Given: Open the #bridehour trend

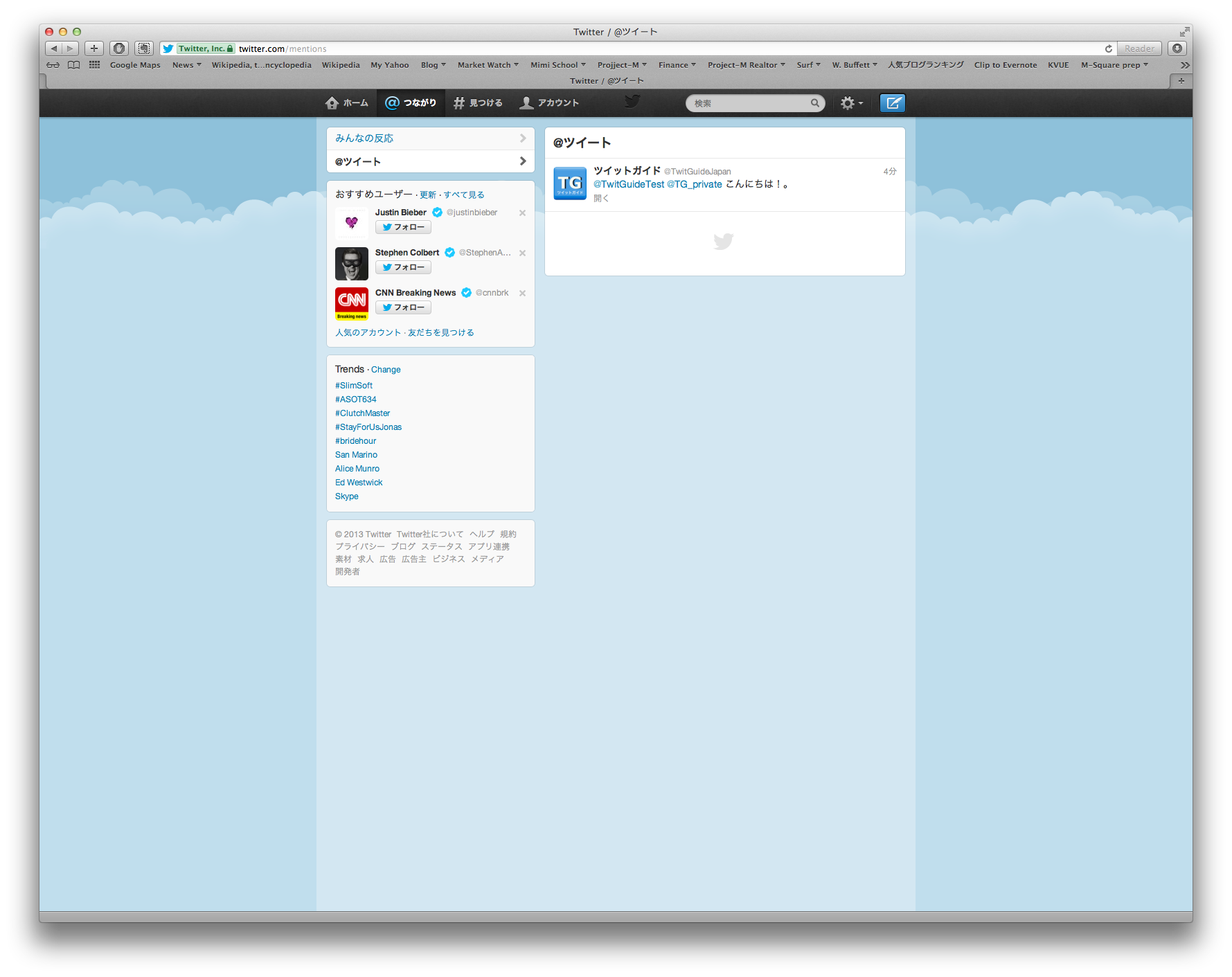Looking at the screenshot, I should click(356, 441).
